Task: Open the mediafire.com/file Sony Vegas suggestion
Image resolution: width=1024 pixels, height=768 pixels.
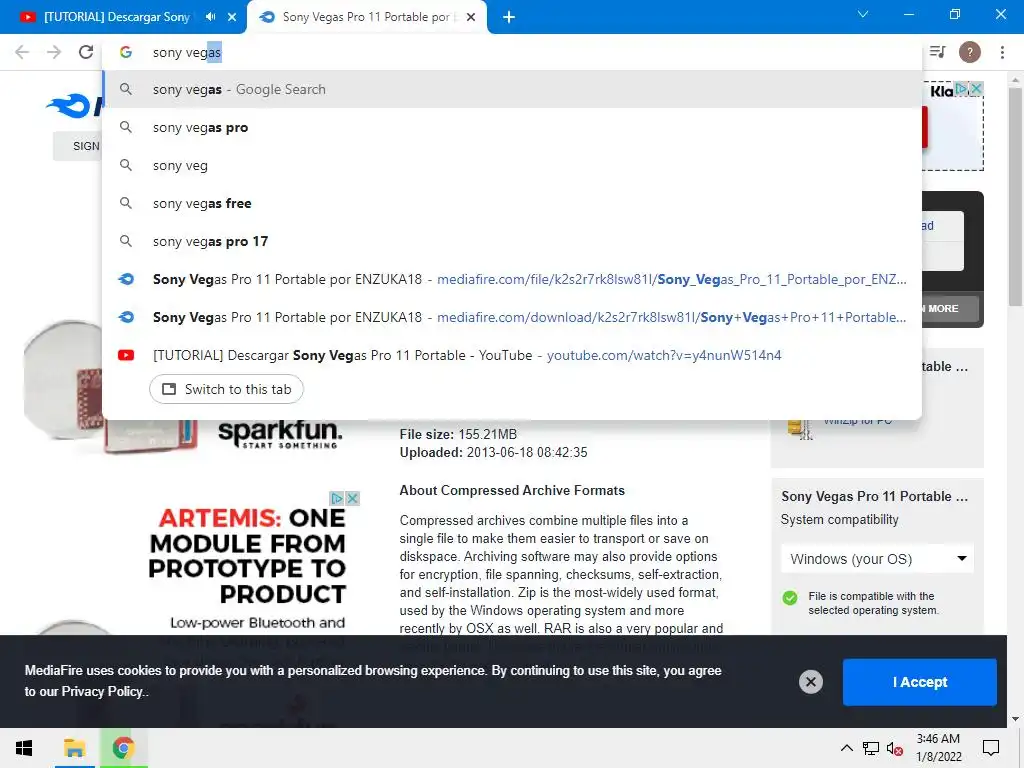Action: [512, 279]
